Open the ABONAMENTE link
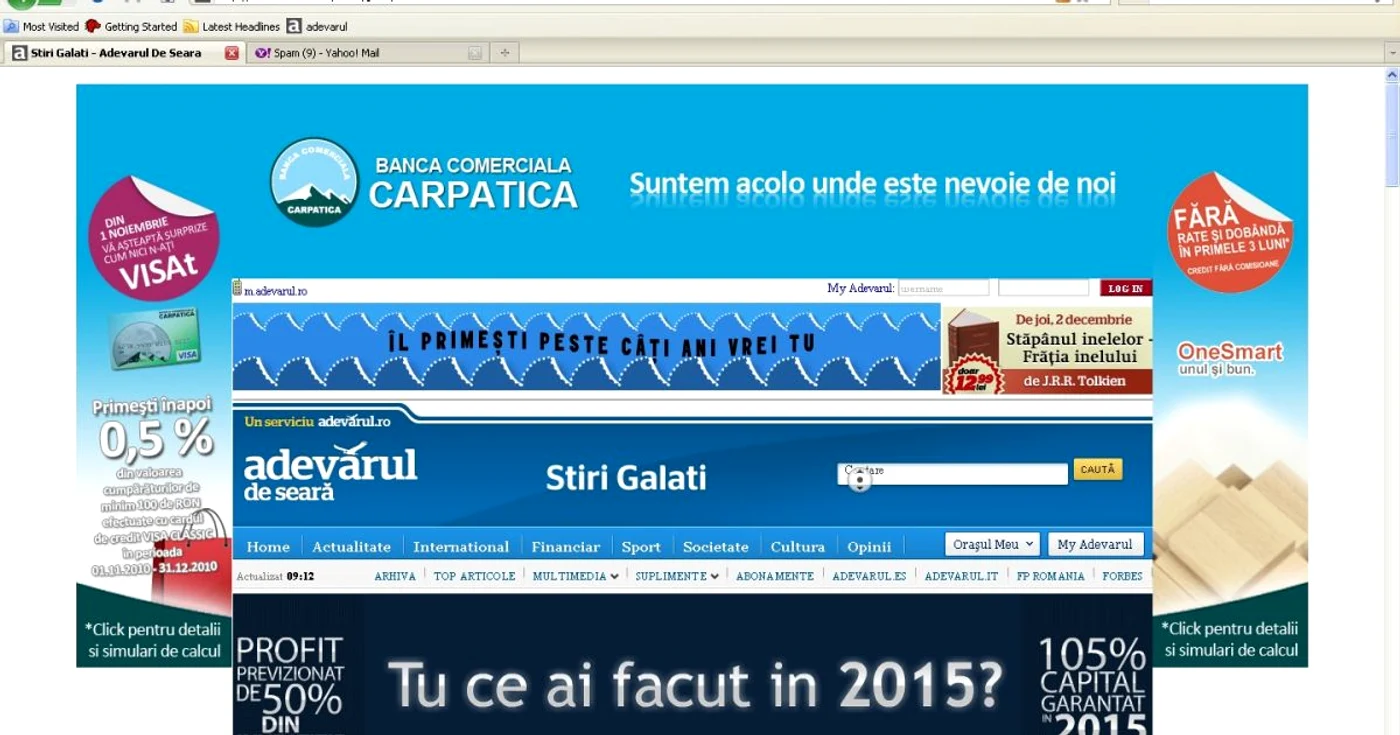Screen dimensions: 1400x735 [775, 576]
